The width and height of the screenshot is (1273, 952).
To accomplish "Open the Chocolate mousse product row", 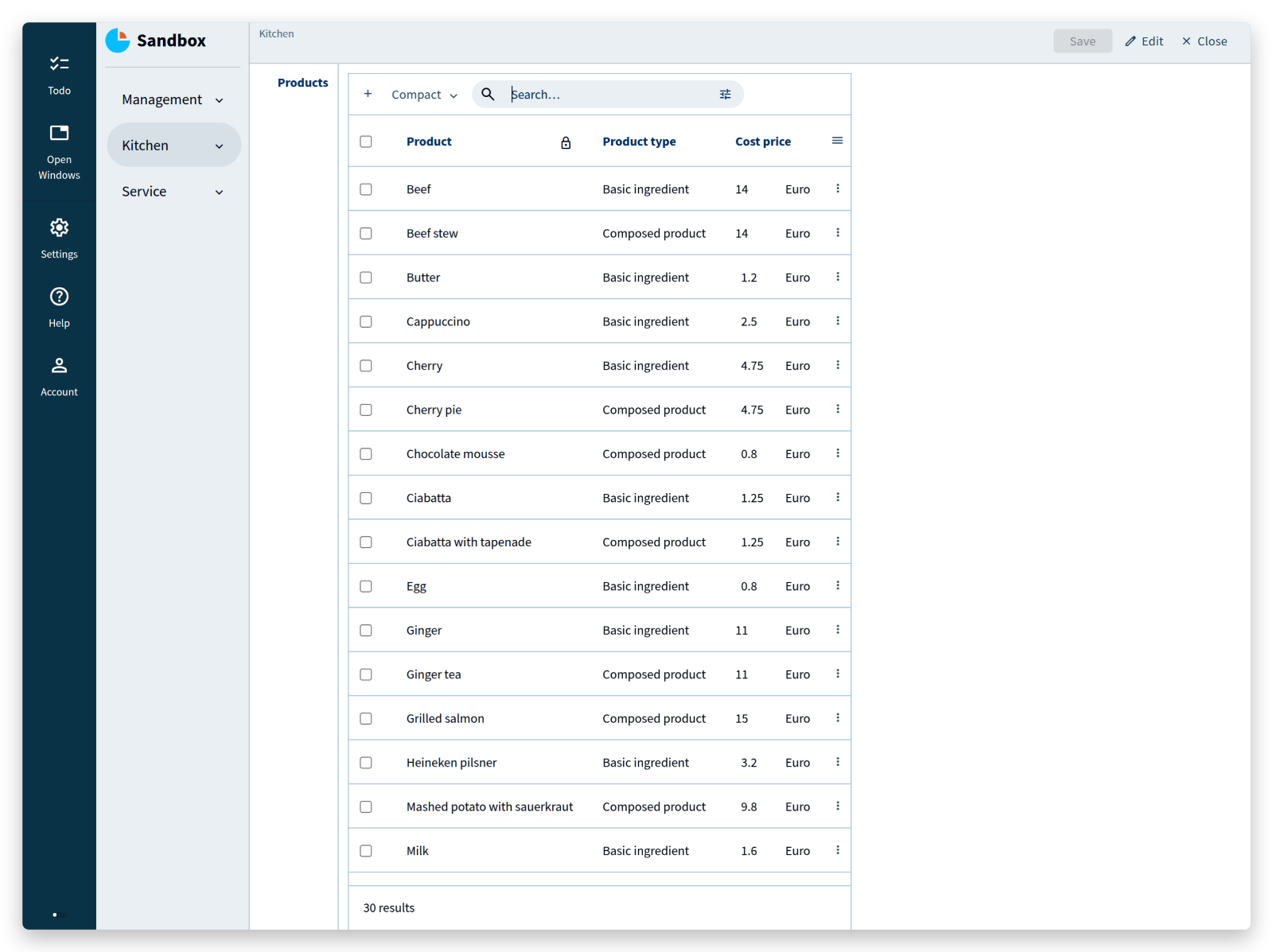I will (599, 453).
